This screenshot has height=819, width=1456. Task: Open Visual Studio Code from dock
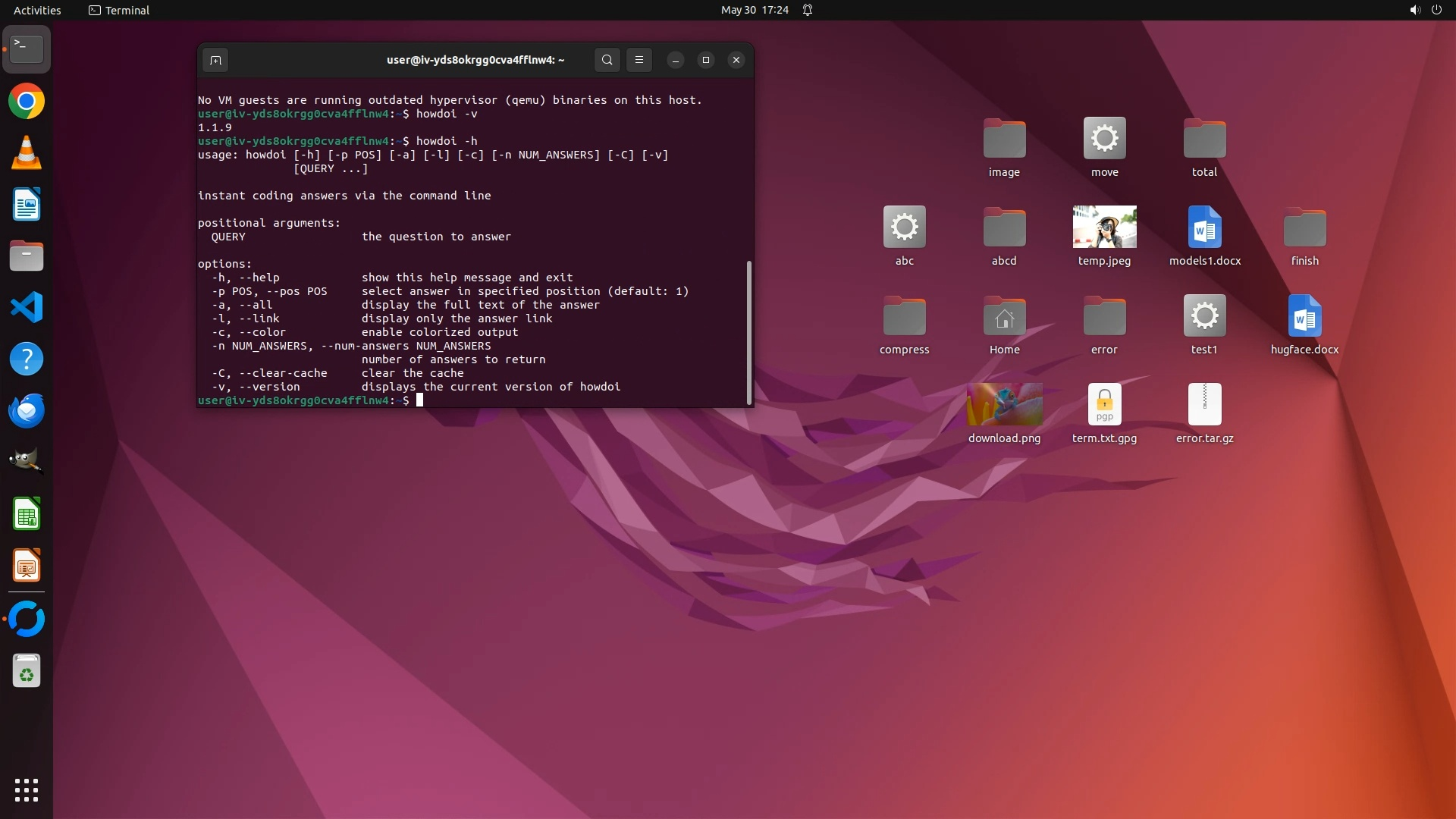(x=27, y=308)
